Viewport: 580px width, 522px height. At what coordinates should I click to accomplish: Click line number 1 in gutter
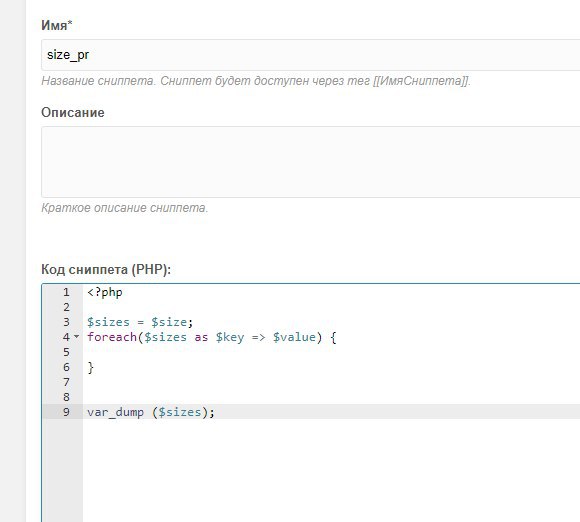click(66, 292)
